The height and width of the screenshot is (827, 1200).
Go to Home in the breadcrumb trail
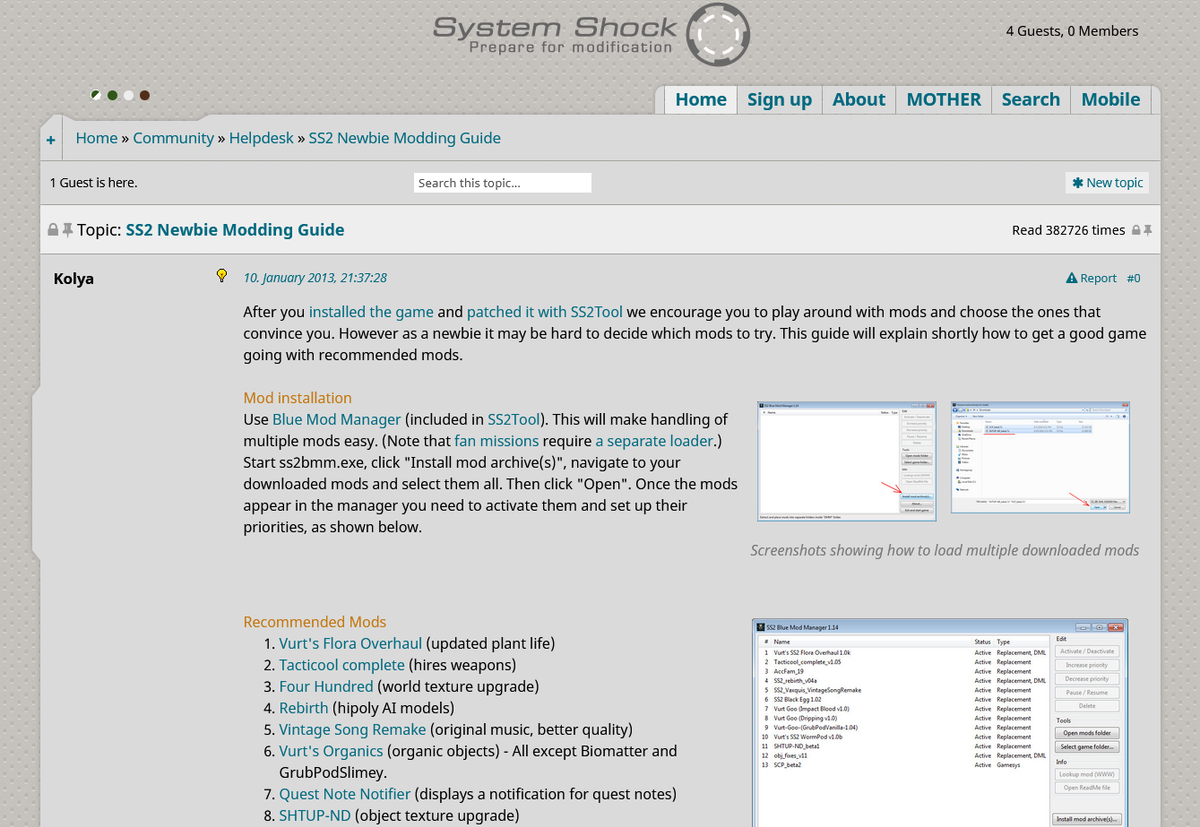(97, 138)
